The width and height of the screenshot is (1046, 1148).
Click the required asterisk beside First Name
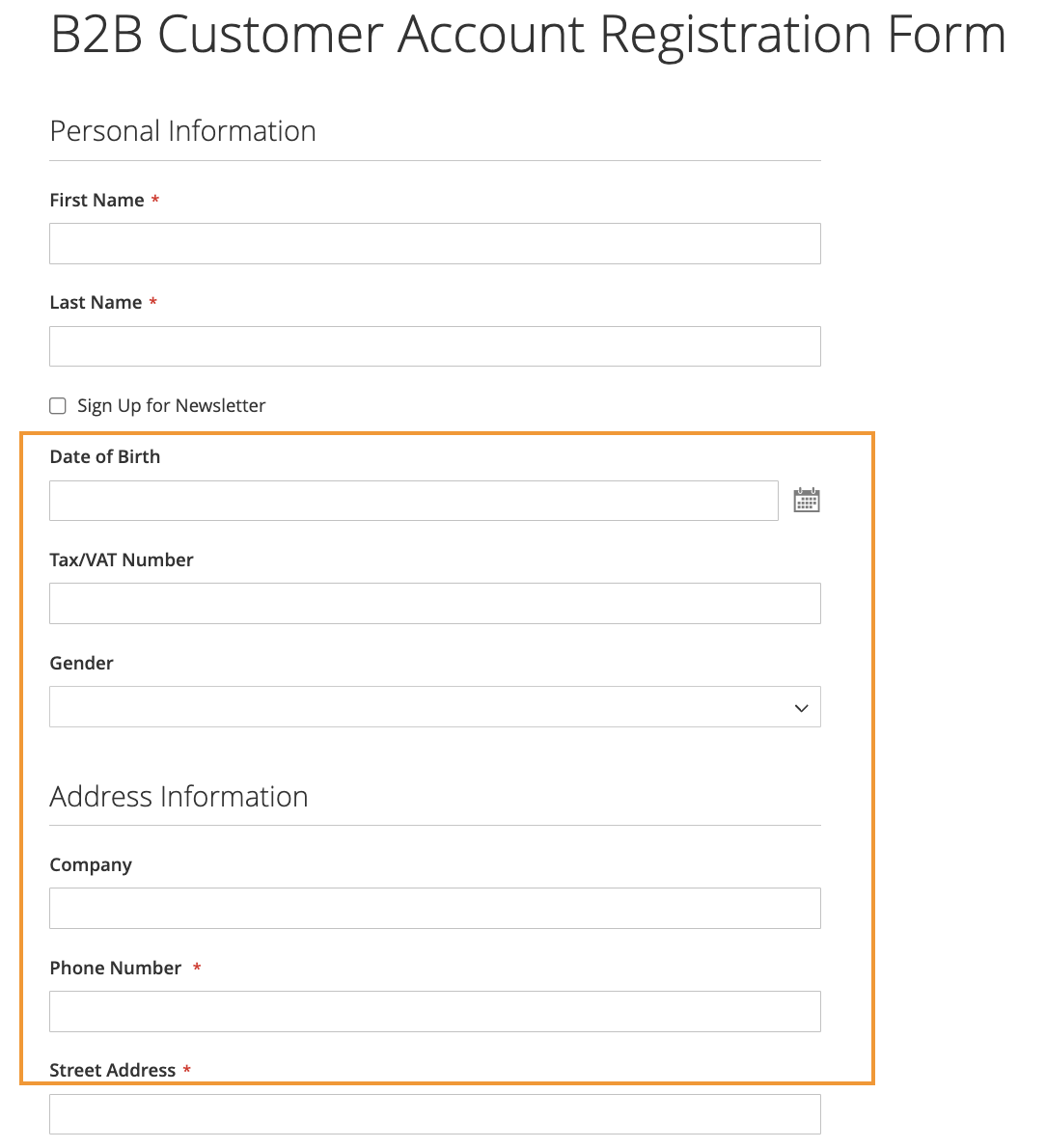pyautogui.click(x=155, y=200)
